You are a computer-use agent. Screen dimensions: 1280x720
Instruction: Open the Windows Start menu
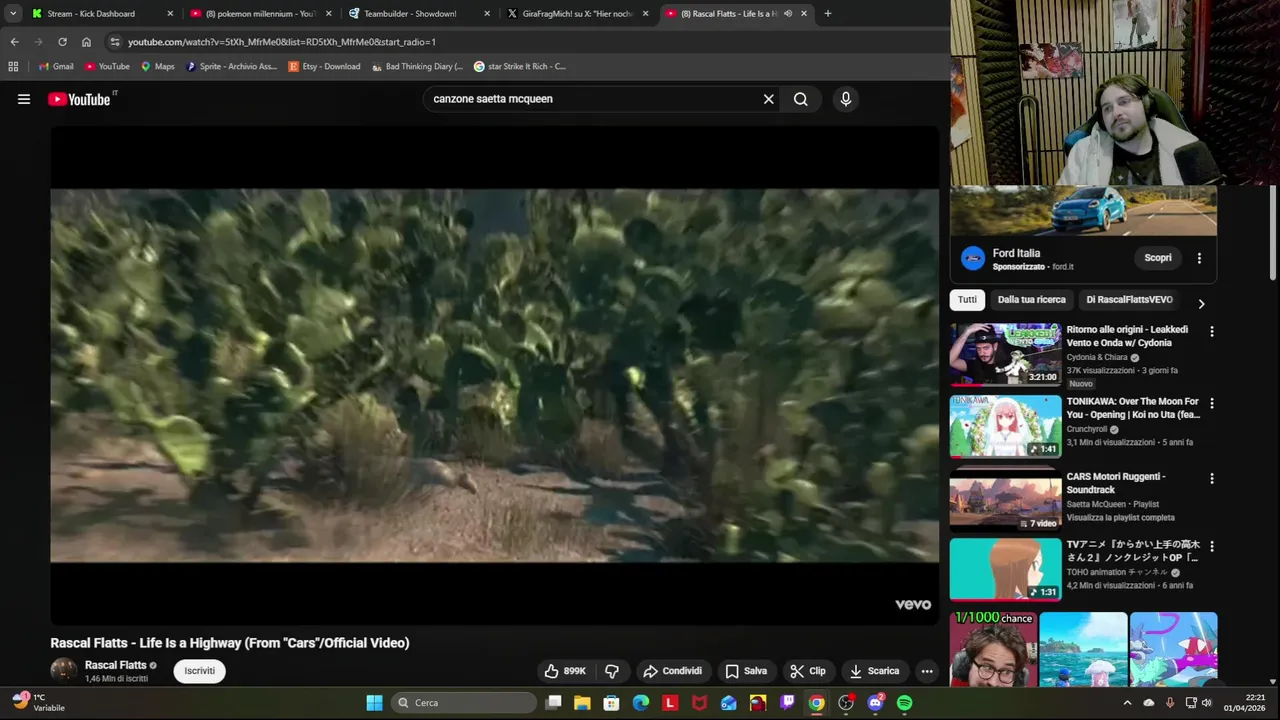[x=374, y=703]
